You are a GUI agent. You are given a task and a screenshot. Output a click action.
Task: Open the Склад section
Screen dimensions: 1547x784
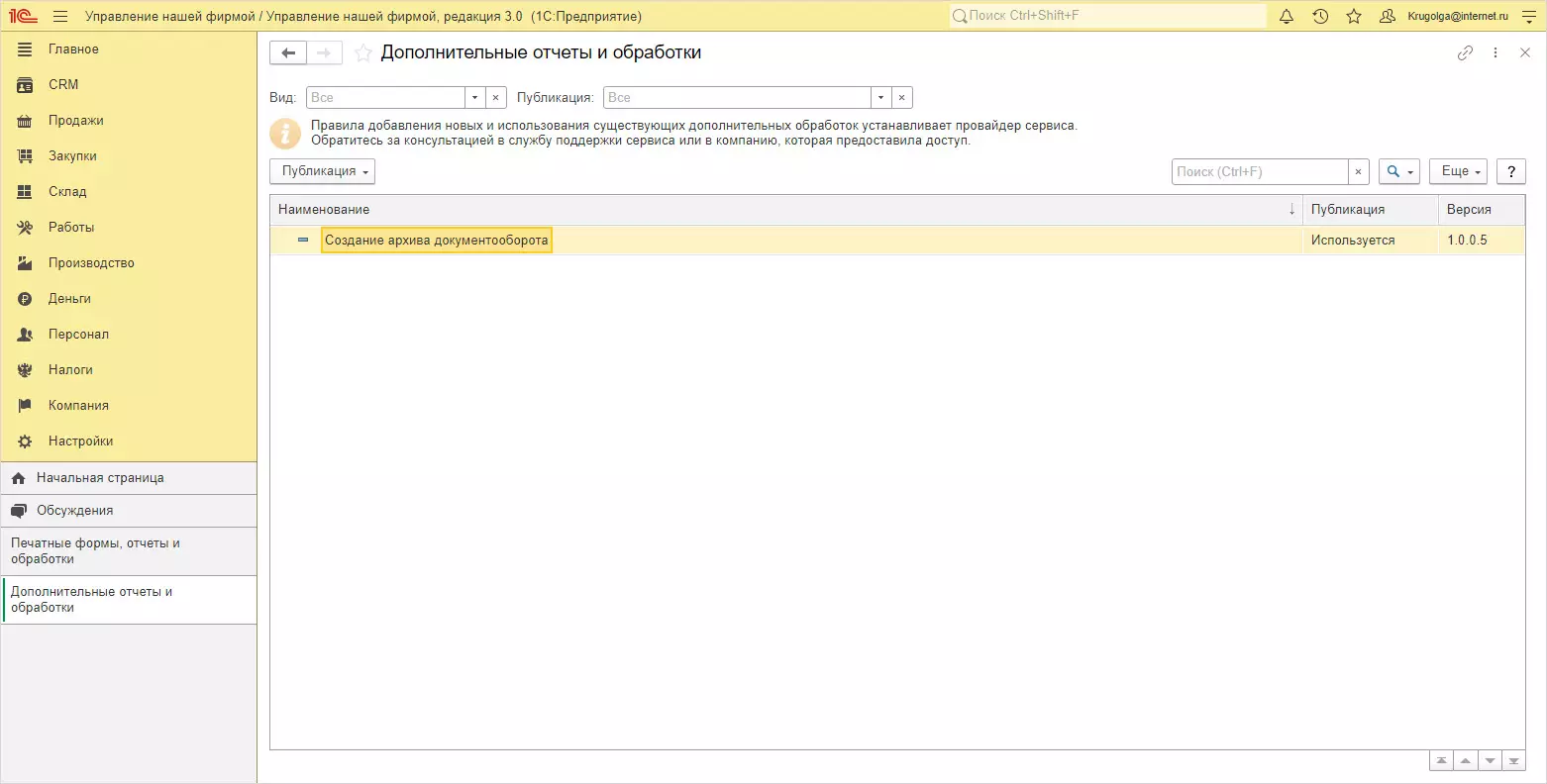(x=129, y=192)
